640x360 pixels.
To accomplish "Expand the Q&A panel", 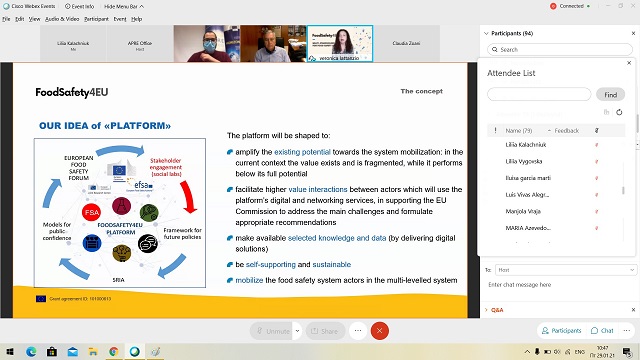I will pyautogui.click(x=486, y=310).
